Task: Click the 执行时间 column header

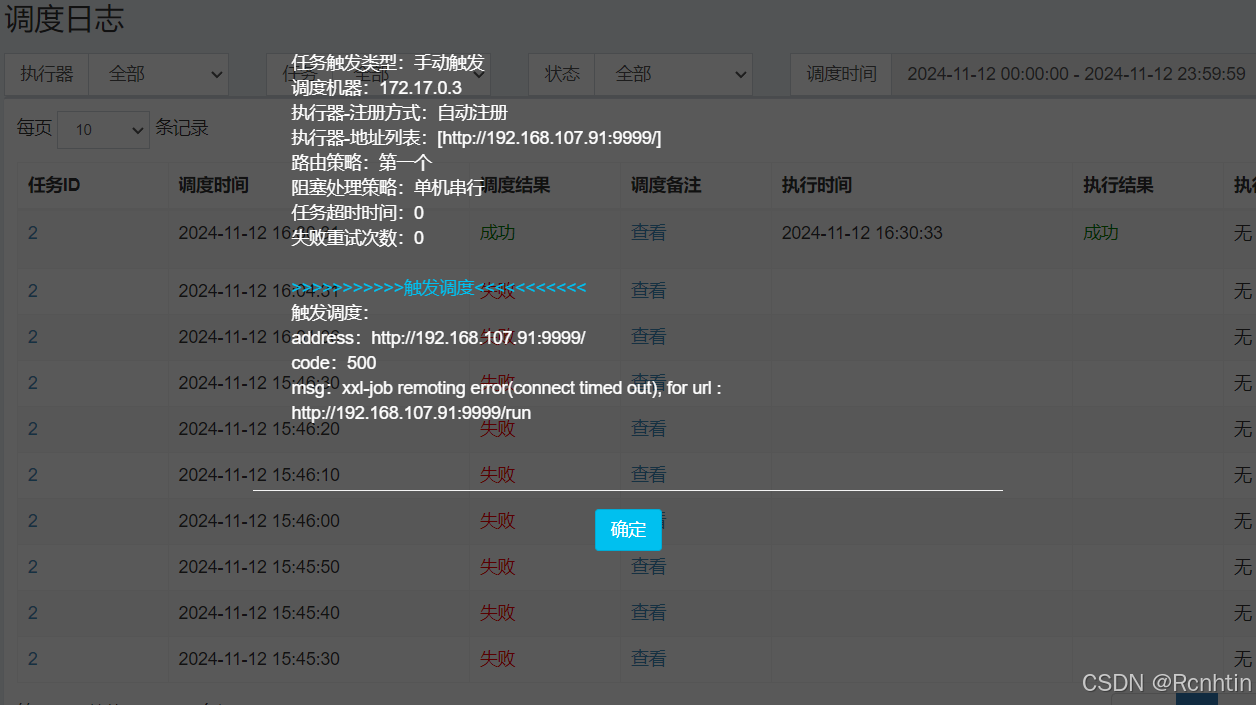Action: click(x=817, y=185)
